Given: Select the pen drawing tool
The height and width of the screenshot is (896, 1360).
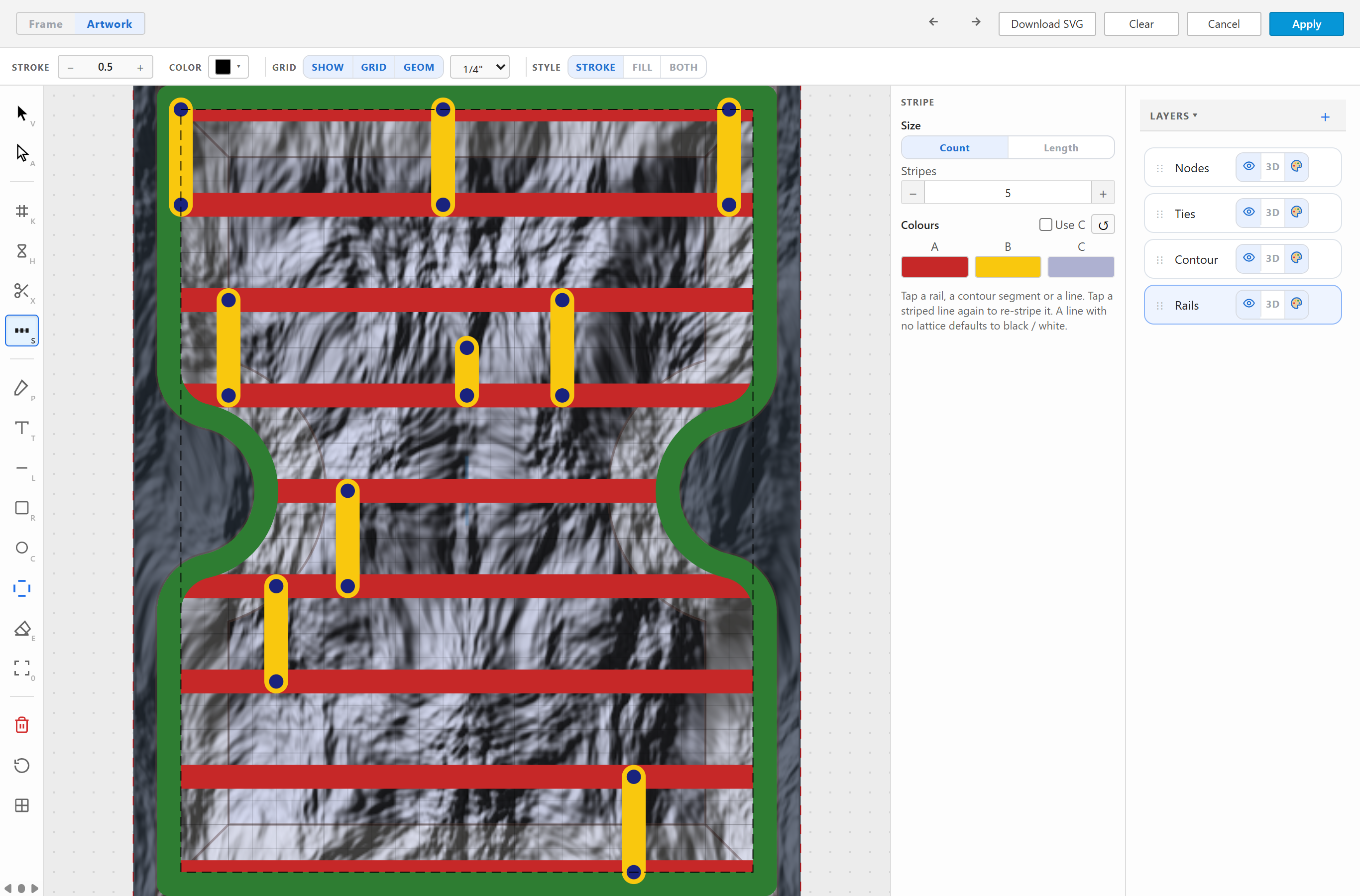Looking at the screenshot, I should (x=22, y=388).
